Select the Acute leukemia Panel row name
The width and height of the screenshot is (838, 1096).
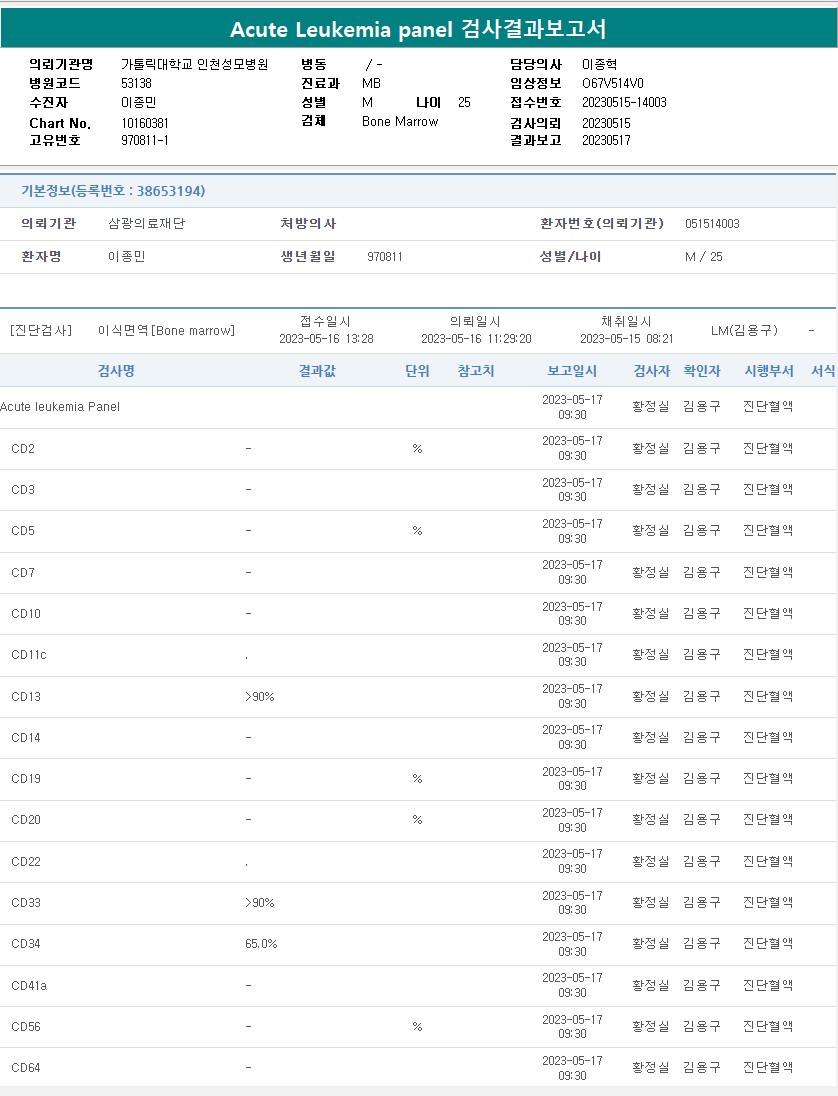point(60,407)
